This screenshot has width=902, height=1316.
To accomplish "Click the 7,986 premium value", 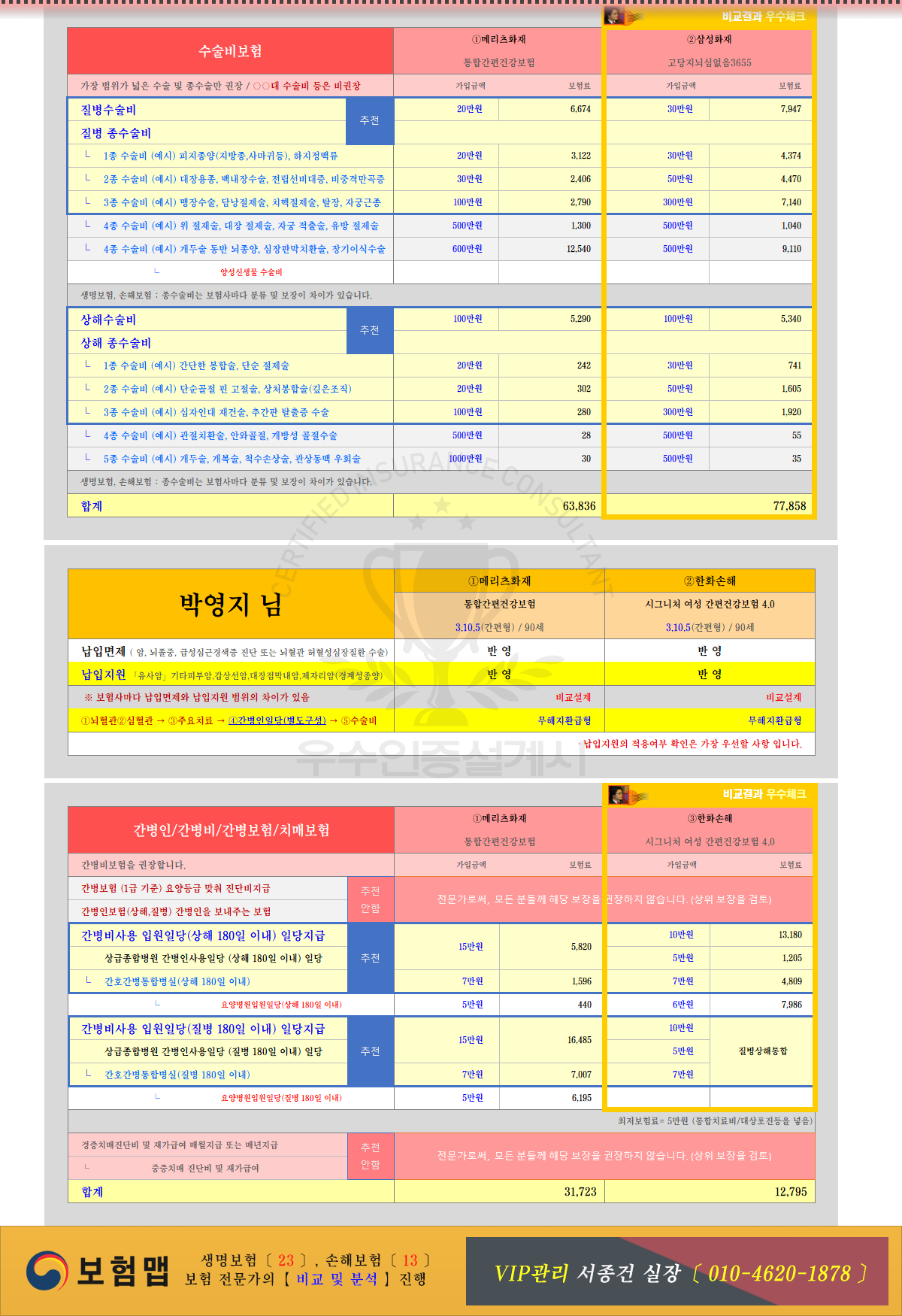I will pos(792,1005).
